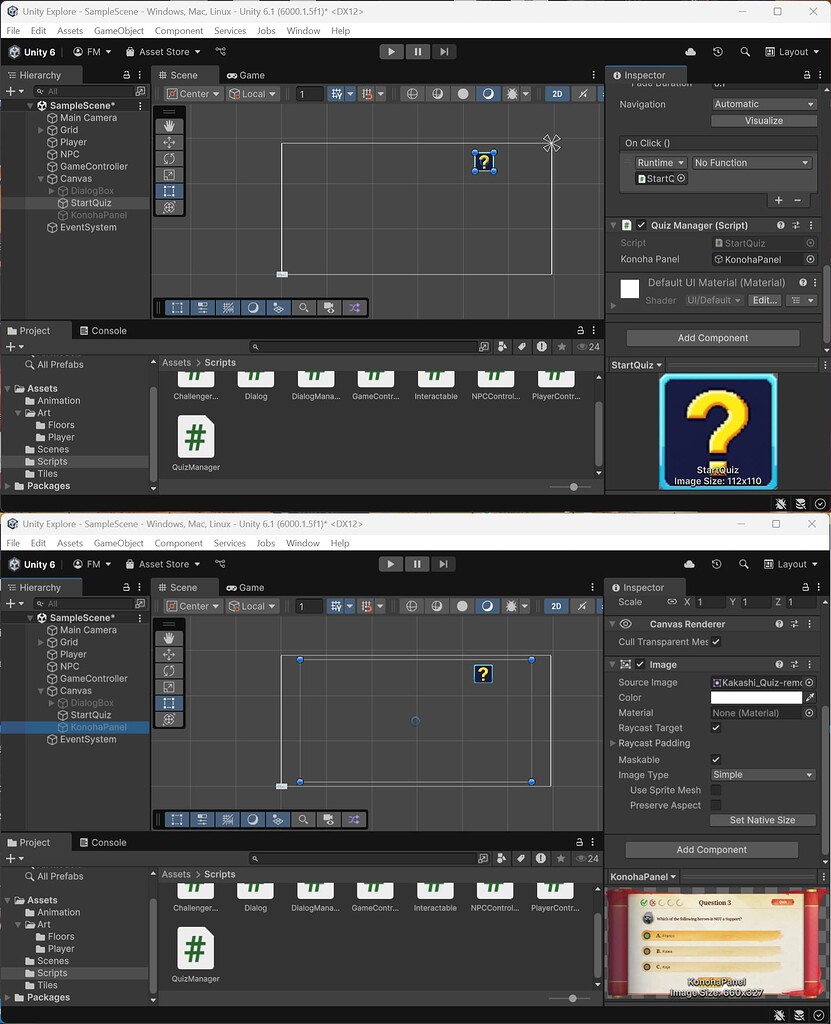Open the Navigation dropdown set to Automatic
This screenshot has width=831, height=1024.
pos(764,104)
